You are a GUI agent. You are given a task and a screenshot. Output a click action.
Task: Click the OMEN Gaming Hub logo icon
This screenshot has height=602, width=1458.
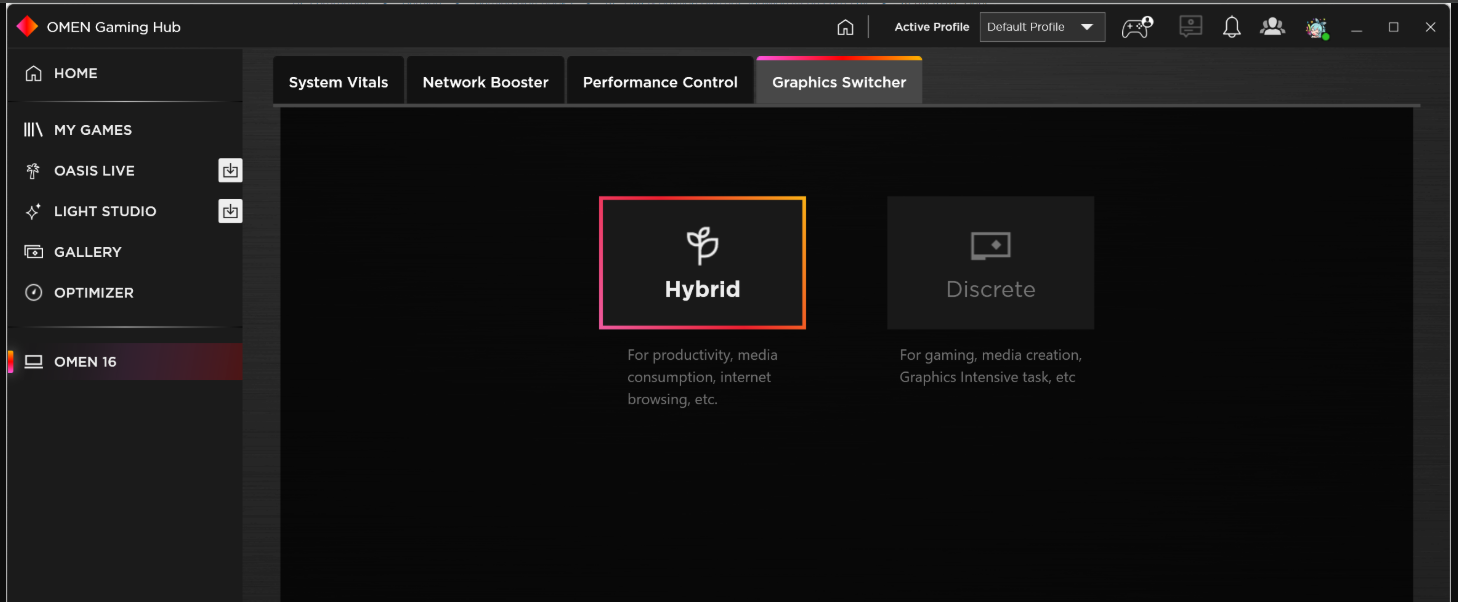click(27, 27)
